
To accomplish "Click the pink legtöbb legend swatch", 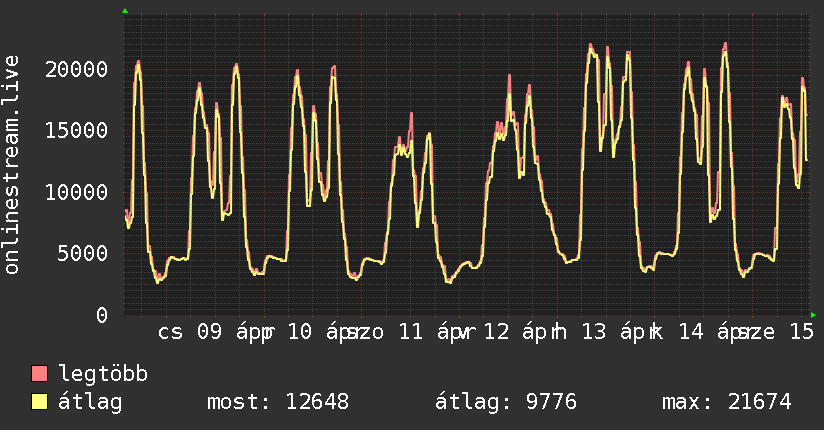I will tap(39, 373).
